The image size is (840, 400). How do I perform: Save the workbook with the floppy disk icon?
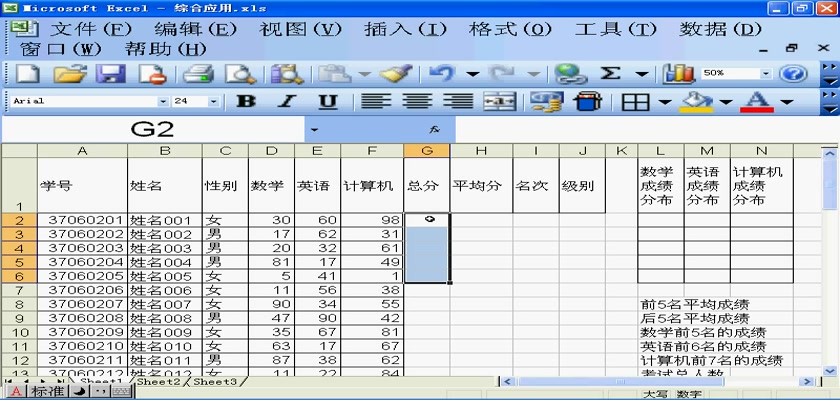click(109, 74)
